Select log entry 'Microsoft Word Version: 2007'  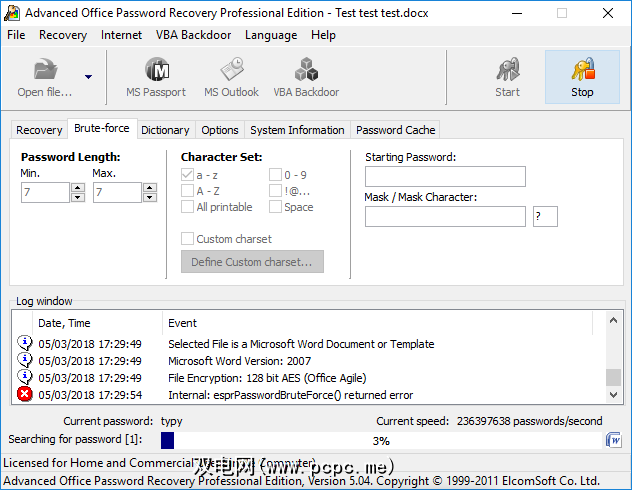point(239,361)
